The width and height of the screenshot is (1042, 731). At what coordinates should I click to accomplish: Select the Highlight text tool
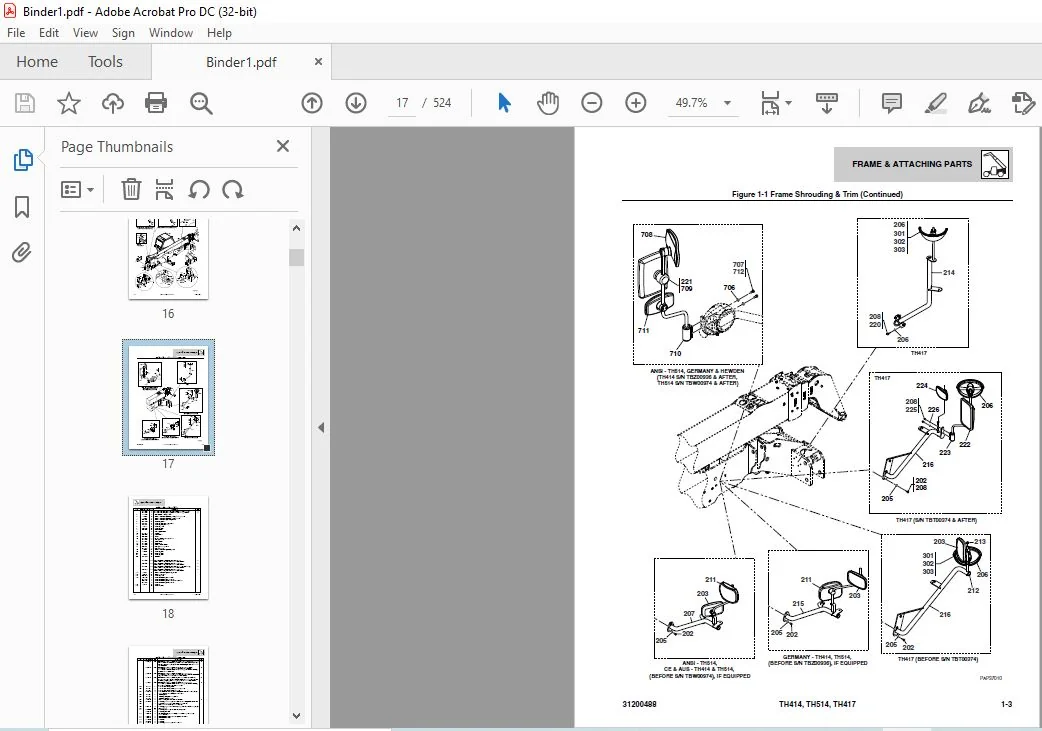coord(936,103)
